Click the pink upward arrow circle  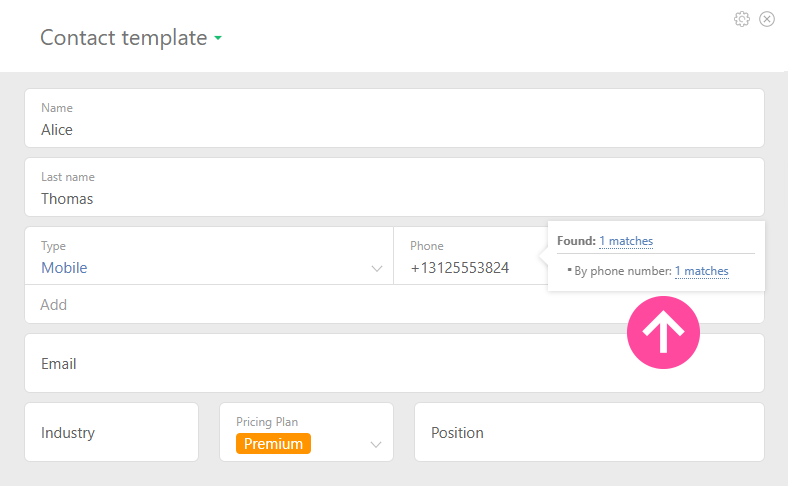click(x=663, y=333)
